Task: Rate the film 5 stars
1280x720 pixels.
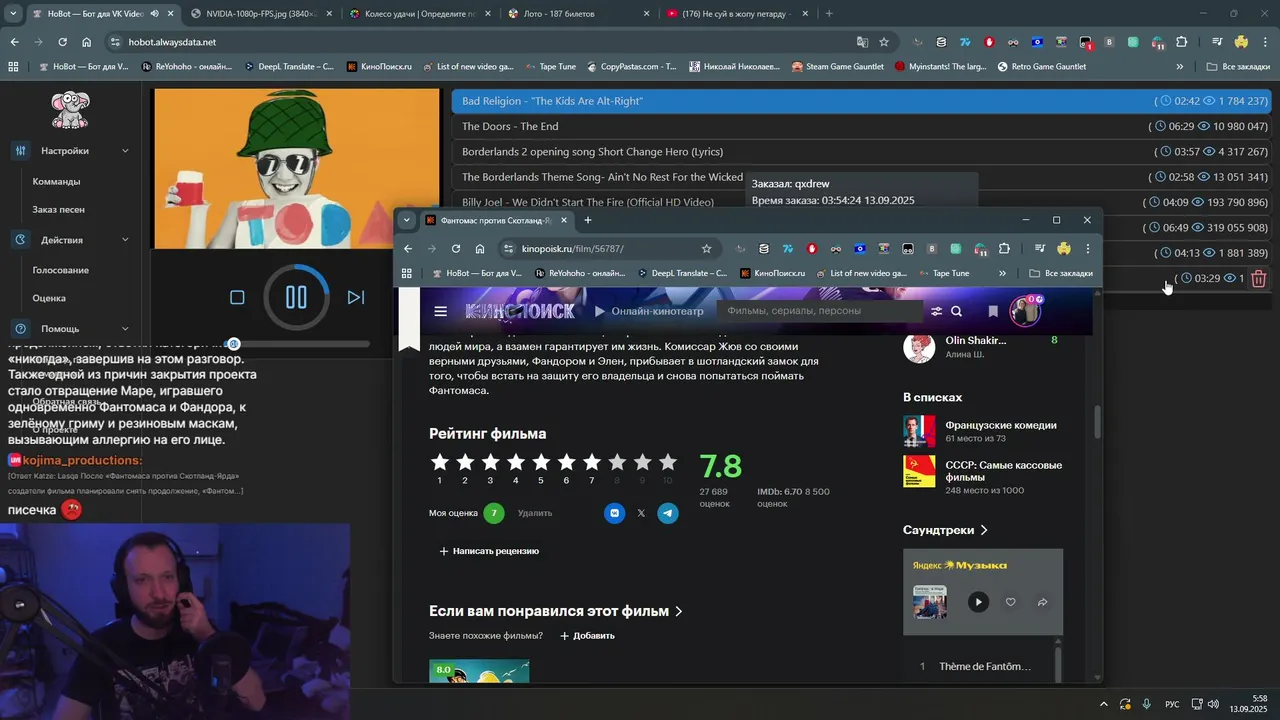Action: pos(541,462)
